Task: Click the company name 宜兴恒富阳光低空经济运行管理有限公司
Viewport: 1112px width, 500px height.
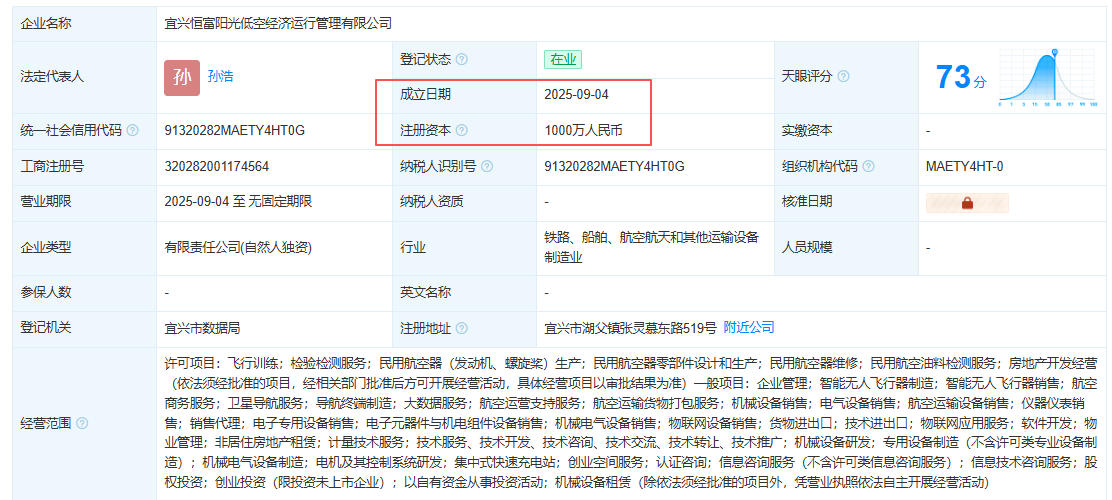Action: 278,23
